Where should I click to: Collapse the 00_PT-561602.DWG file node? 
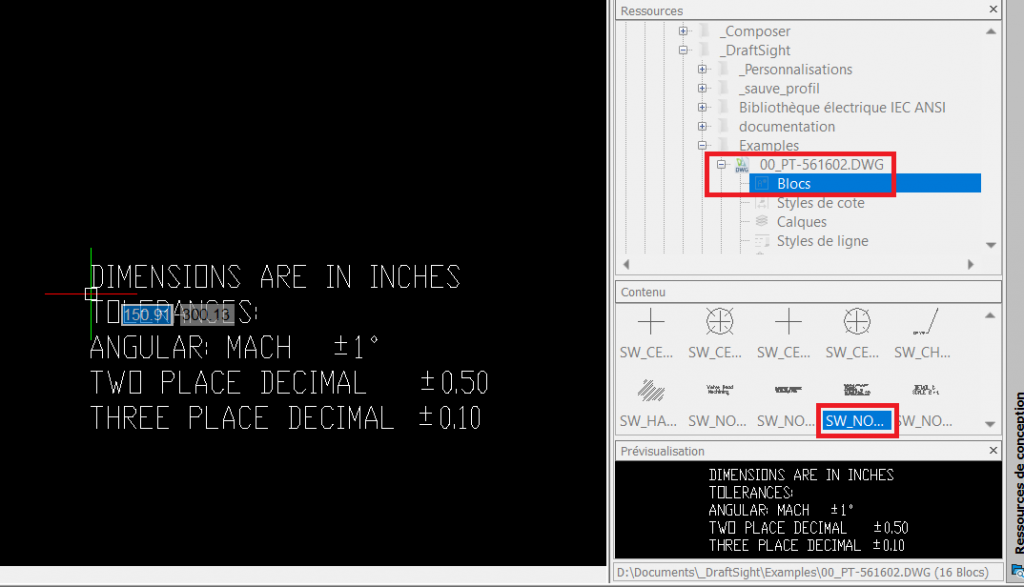click(x=721, y=164)
